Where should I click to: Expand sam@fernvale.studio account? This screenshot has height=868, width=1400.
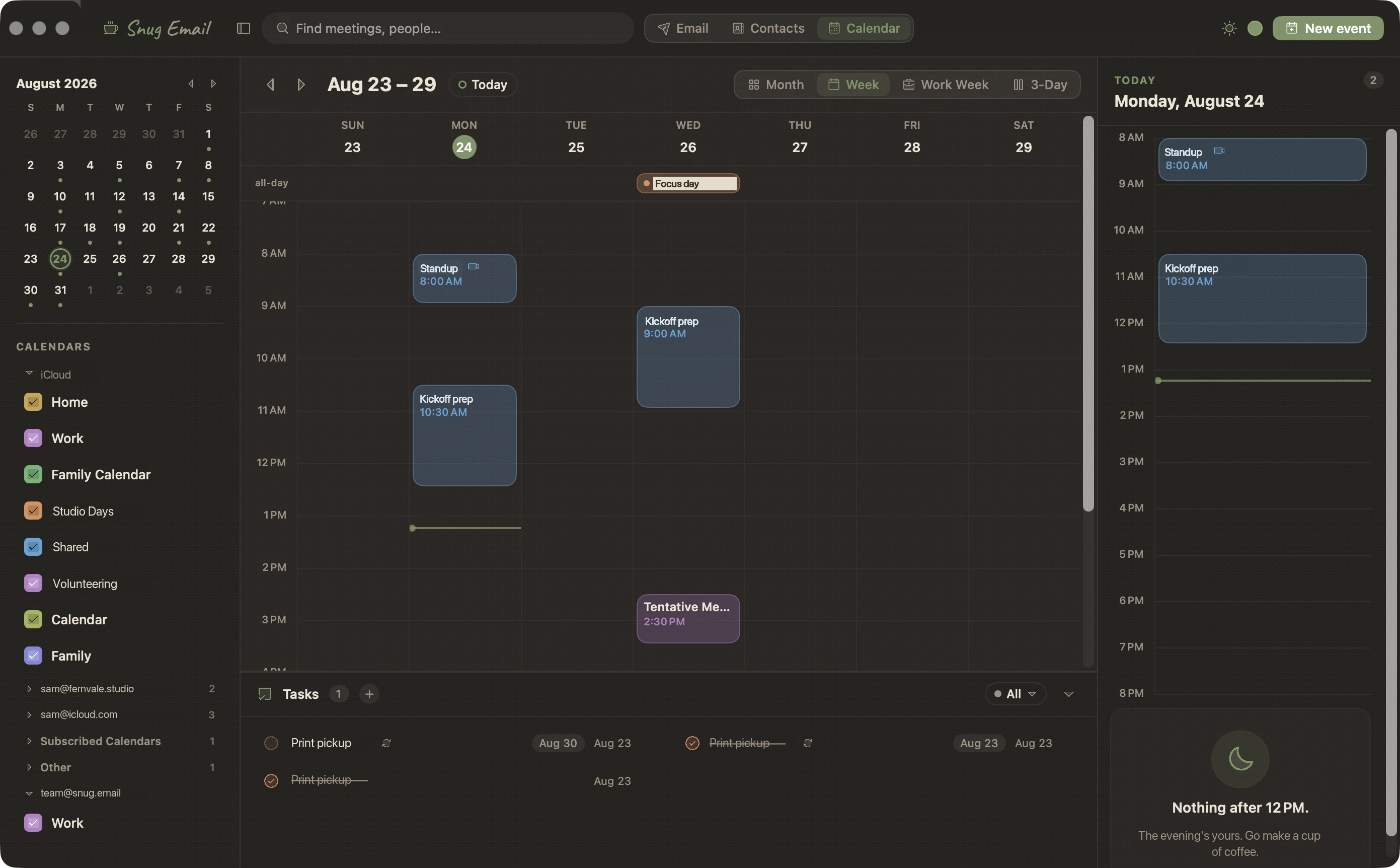click(29, 688)
